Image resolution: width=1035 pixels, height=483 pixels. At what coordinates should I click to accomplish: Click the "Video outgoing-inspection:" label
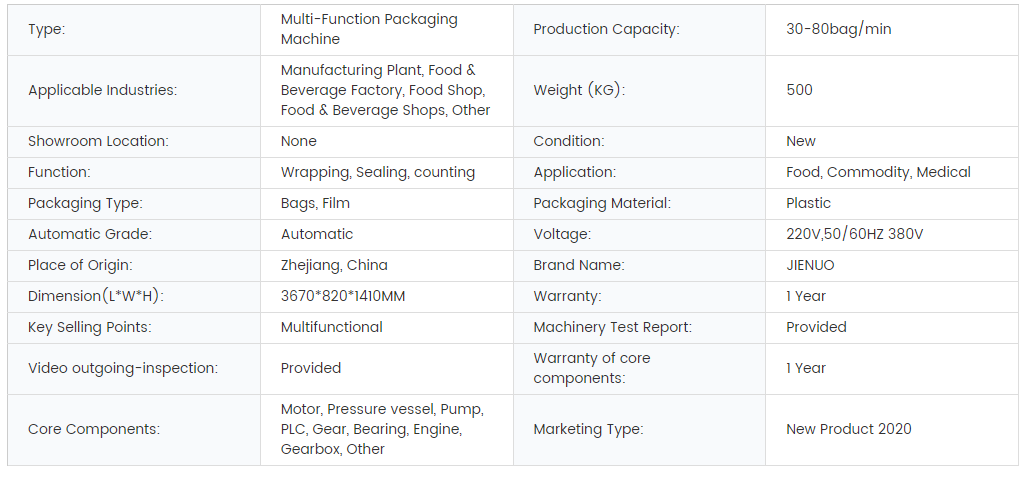(122, 368)
